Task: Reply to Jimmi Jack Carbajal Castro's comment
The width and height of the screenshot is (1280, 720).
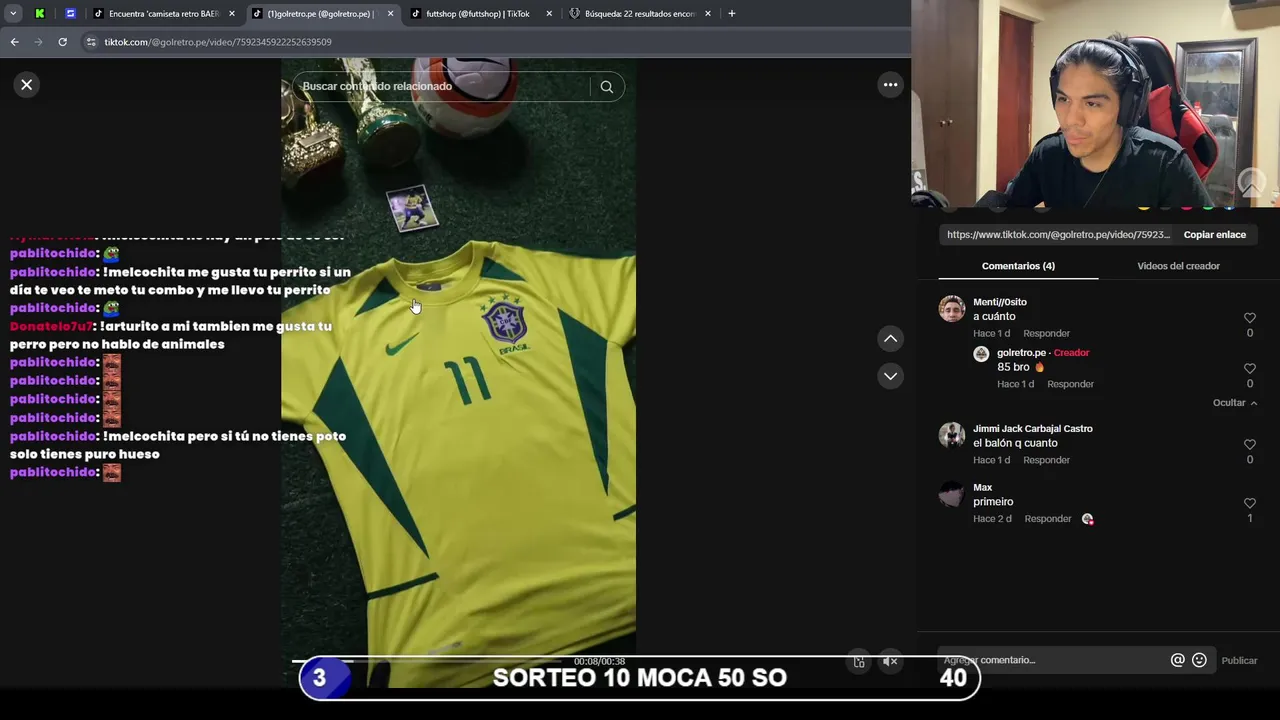Action: tap(1046, 460)
